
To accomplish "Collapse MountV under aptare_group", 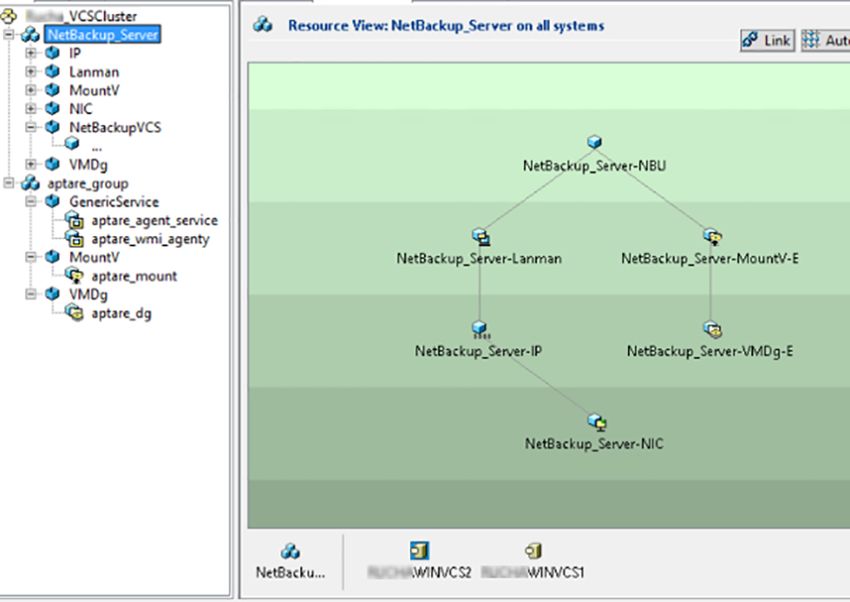I will 31,257.
